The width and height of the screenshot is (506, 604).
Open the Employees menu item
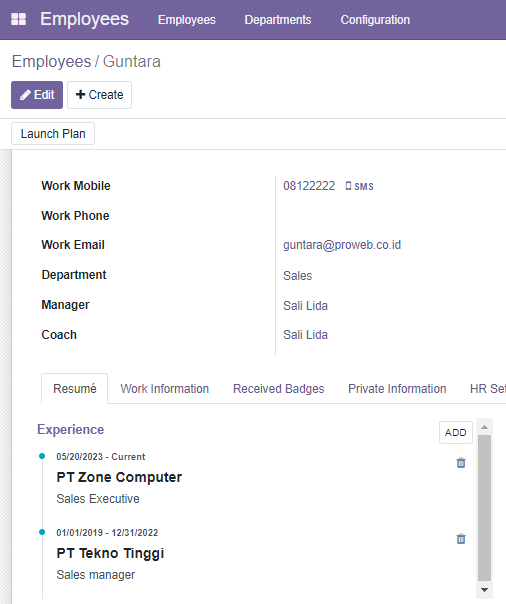pyautogui.click(x=187, y=20)
